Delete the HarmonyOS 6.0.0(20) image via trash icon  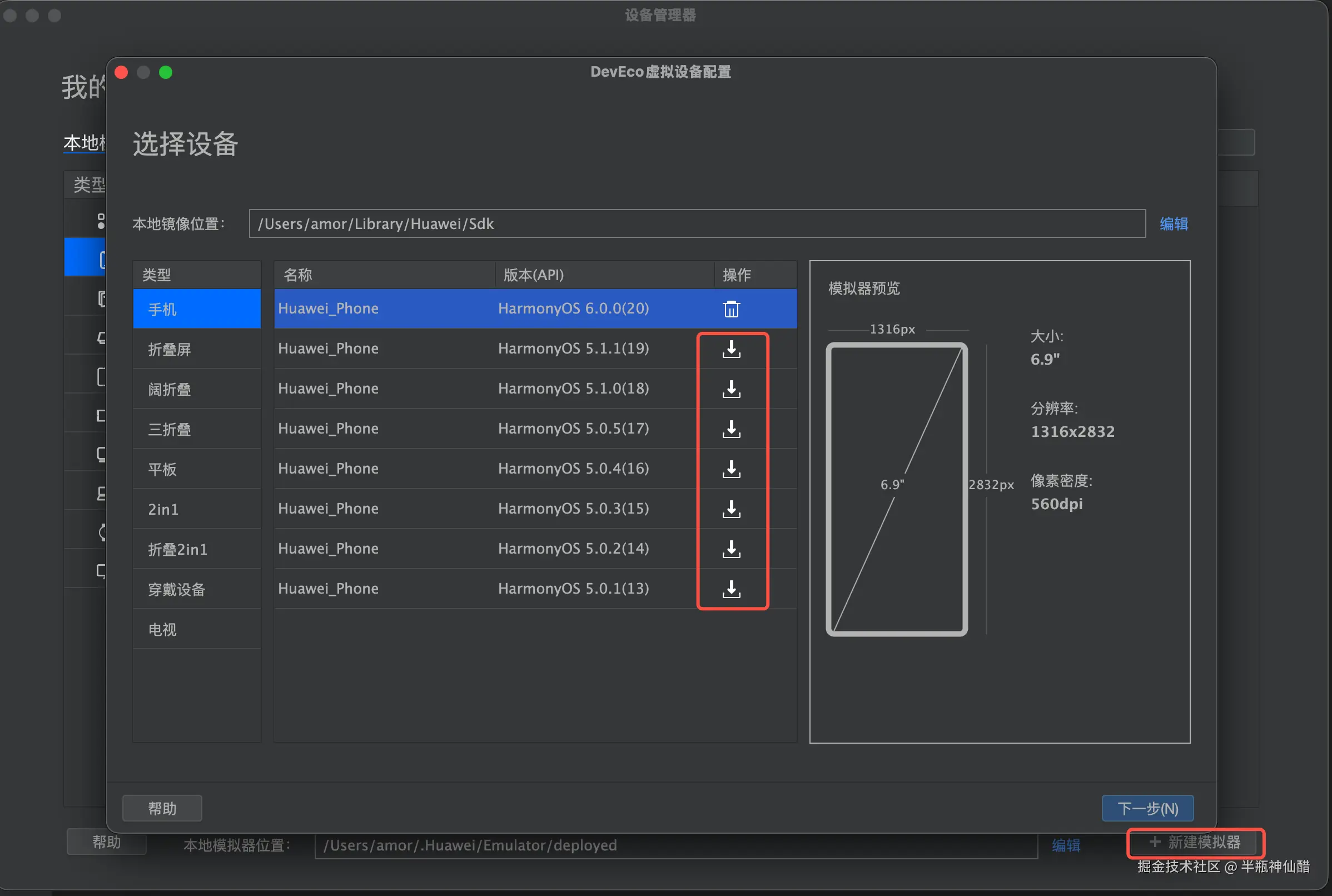pyautogui.click(x=731, y=309)
